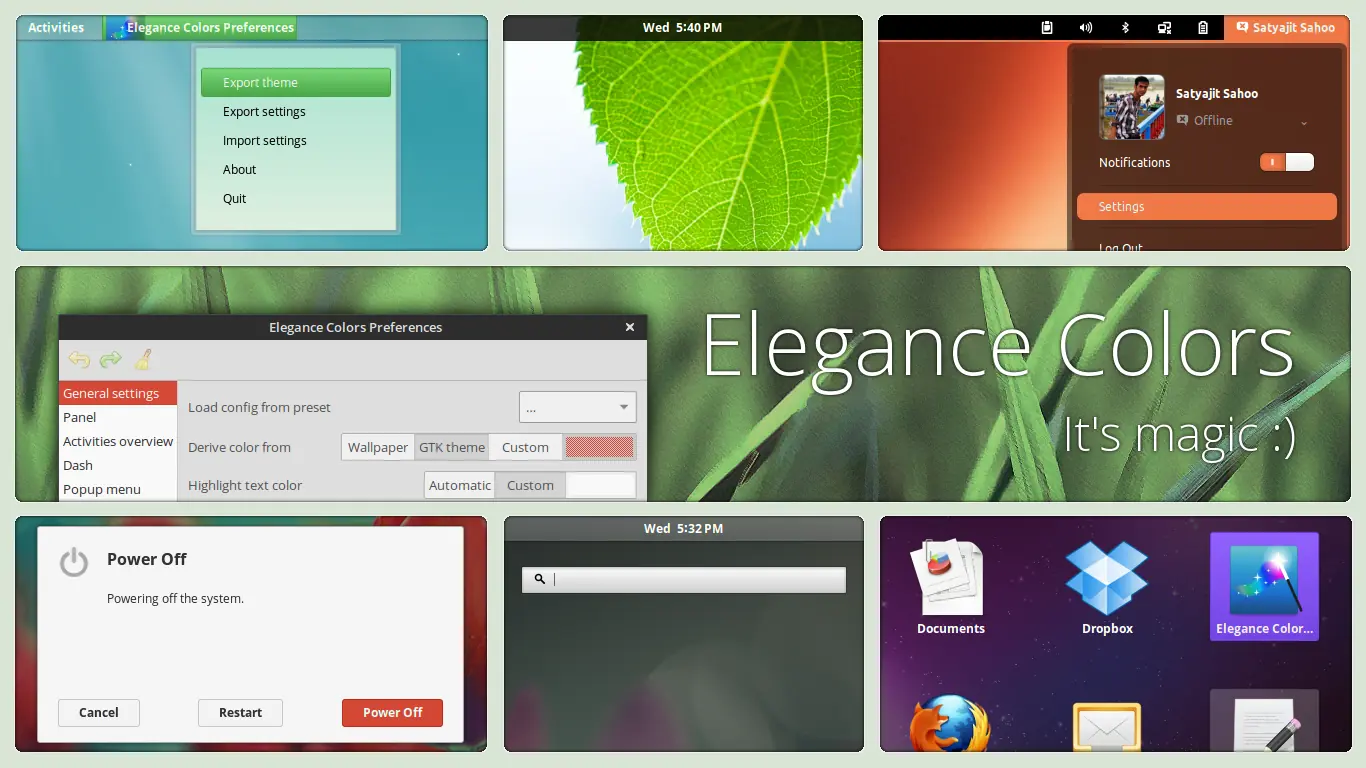Open the network status icon in the top panel

(x=1164, y=28)
